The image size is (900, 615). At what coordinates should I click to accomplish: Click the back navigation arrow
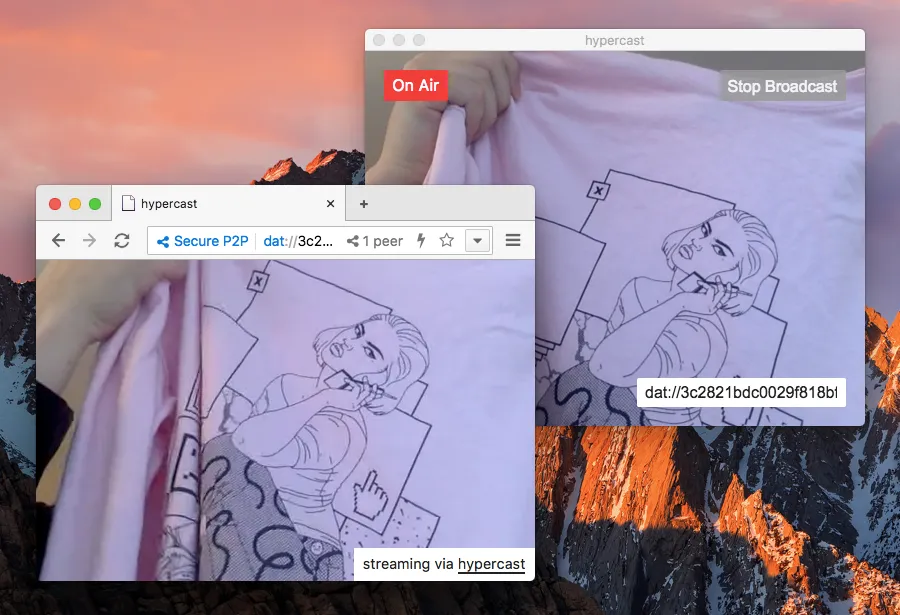58,240
